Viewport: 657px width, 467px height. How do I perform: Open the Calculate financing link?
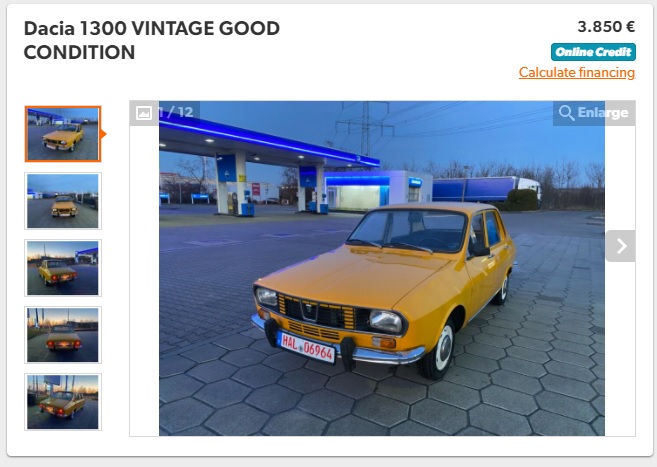coord(577,72)
